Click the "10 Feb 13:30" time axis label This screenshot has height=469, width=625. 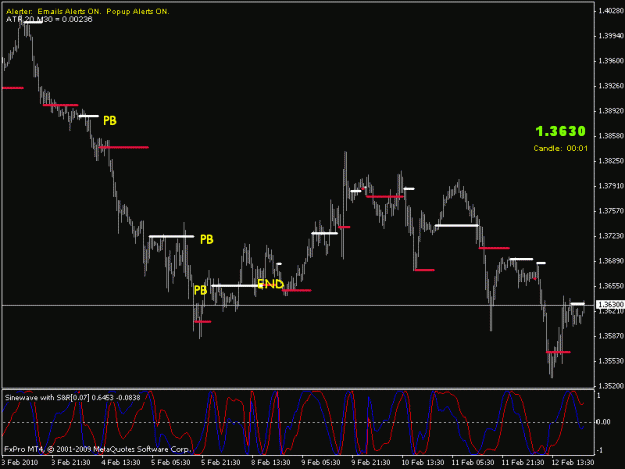pyautogui.click(x=423, y=463)
